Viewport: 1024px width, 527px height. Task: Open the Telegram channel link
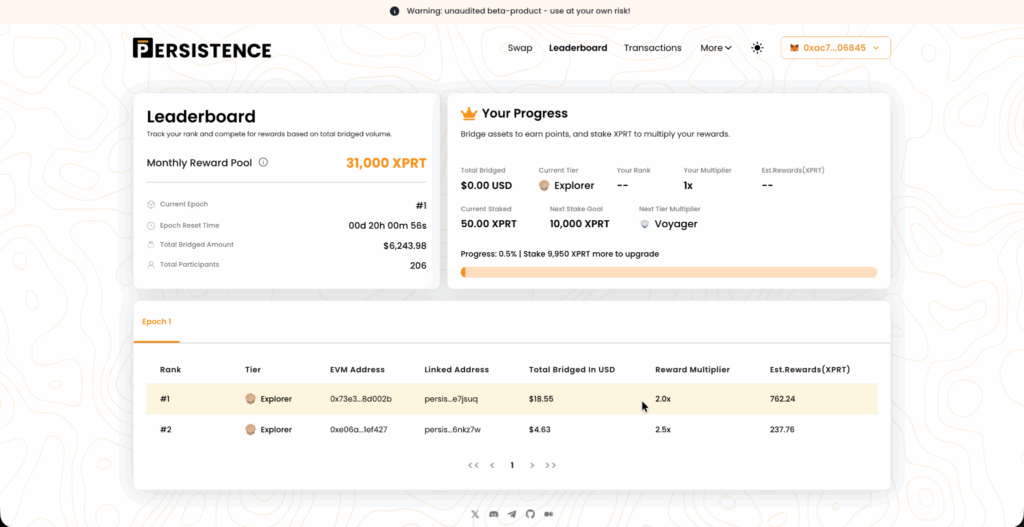click(x=512, y=514)
